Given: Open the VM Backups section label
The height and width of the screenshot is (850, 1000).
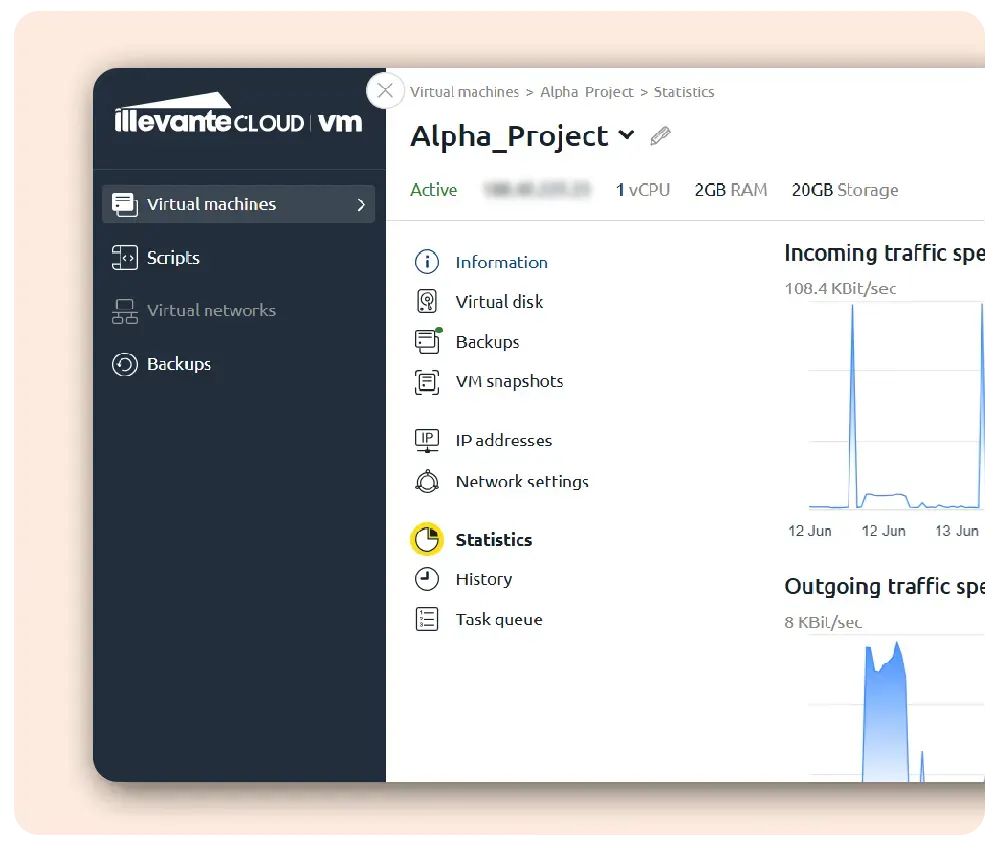Looking at the screenshot, I should [487, 342].
